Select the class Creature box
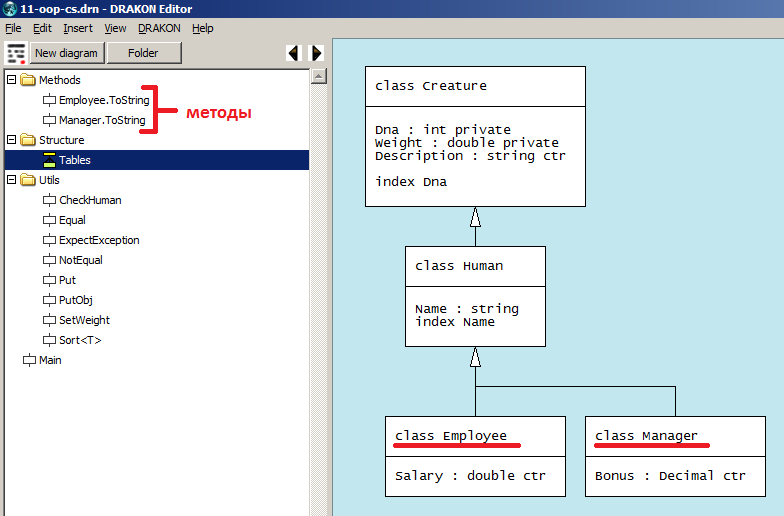 coord(475,136)
